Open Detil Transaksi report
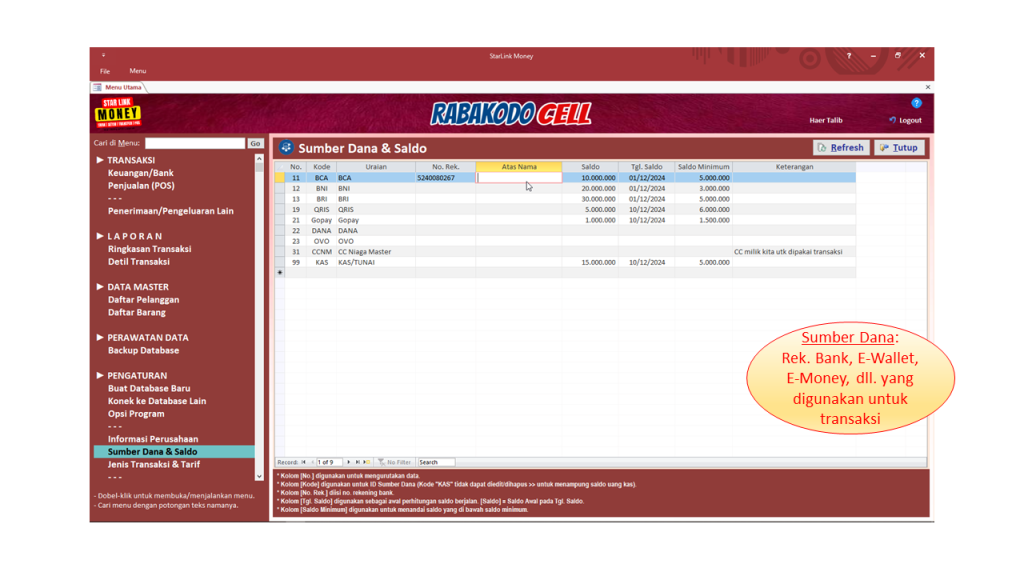 (138, 261)
